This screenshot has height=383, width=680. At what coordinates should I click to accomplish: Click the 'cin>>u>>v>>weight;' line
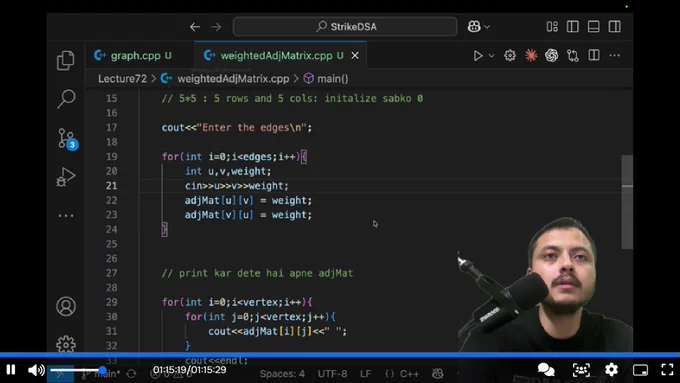point(236,186)
